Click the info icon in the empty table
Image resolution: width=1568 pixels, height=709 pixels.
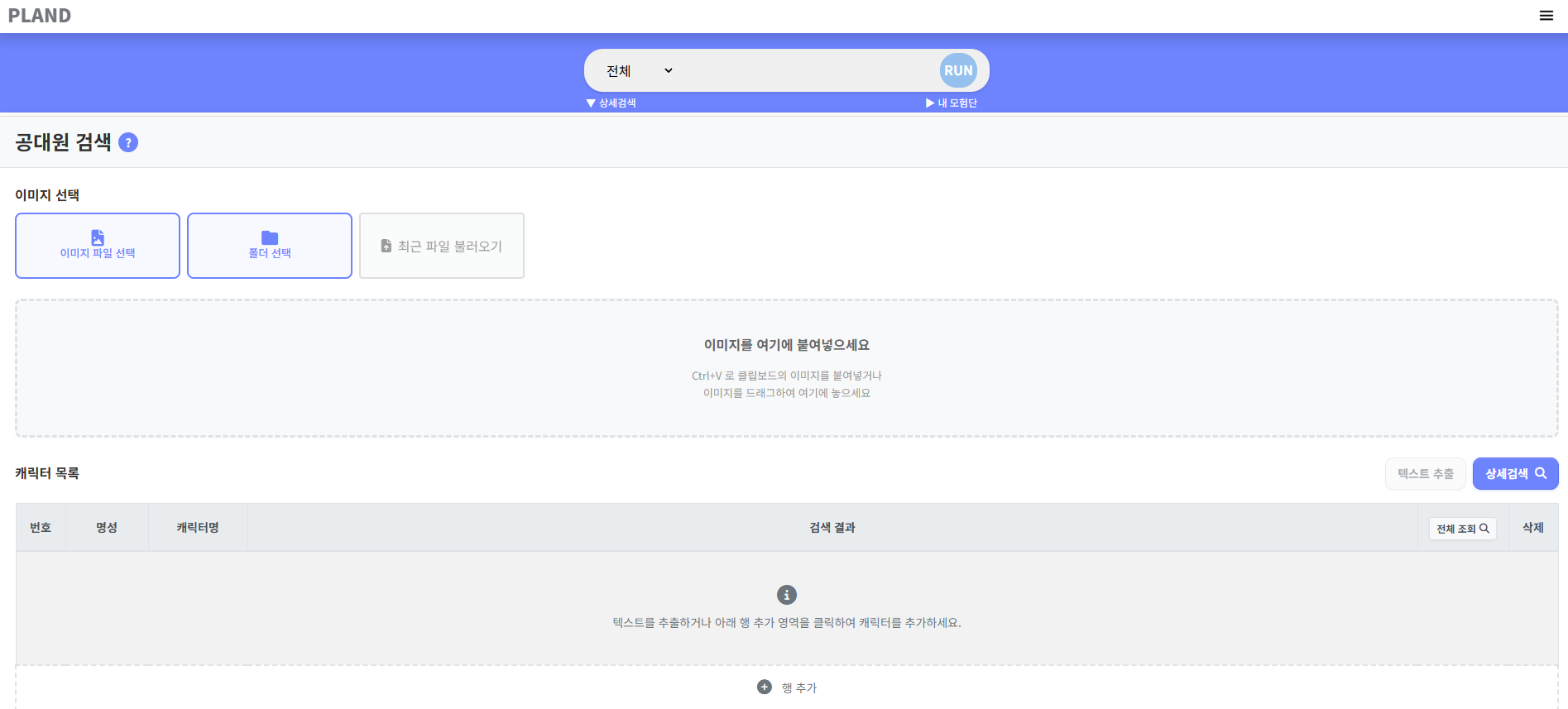(x=786, y=595)
